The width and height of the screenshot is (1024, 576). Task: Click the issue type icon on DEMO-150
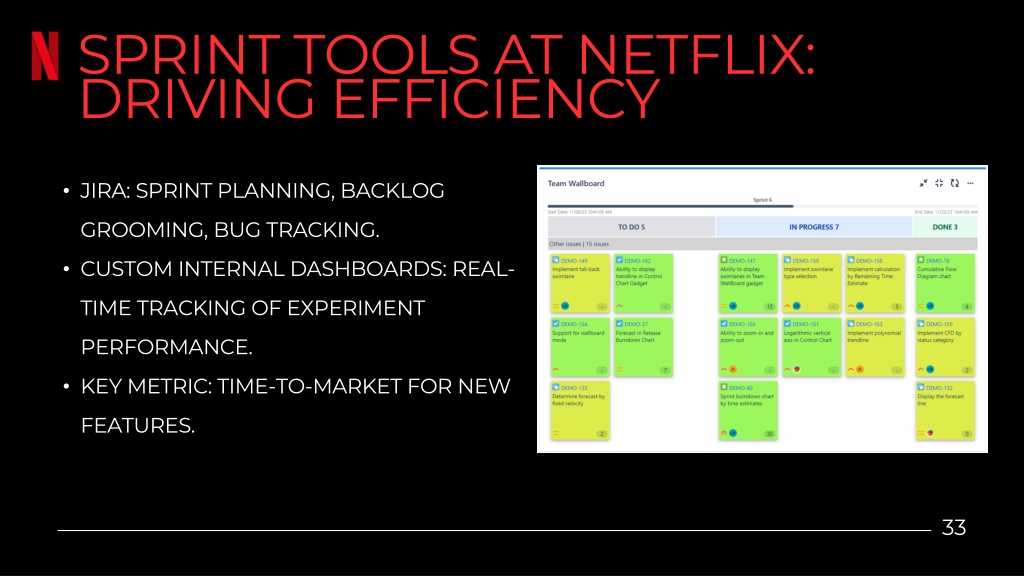[x=787, y=260]
